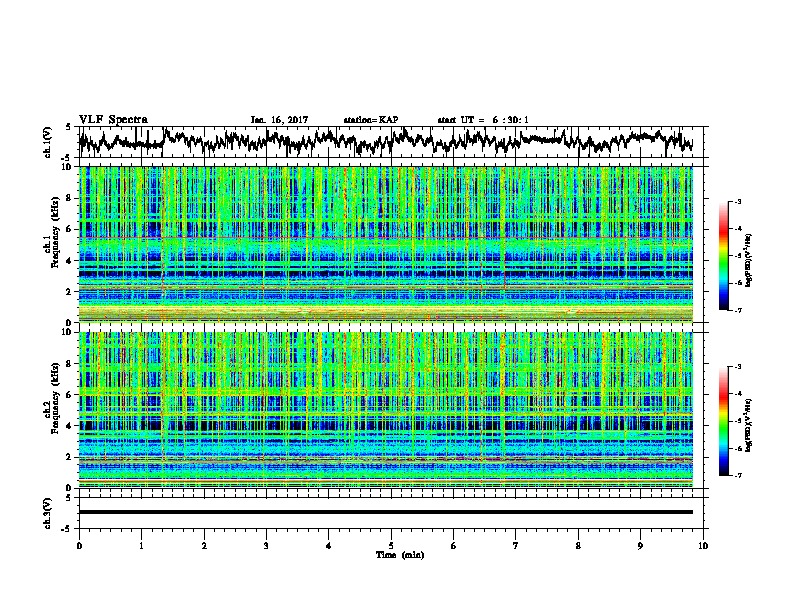This screenshot has height=612, width=792.
Task: Click the "10" kHz tick of ch.1 spectrogram
Action: coord(68,167)
